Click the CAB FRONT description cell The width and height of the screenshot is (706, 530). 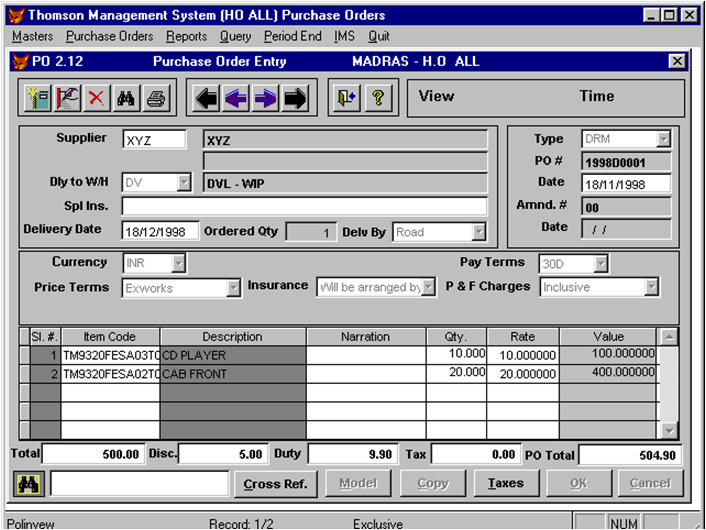point(233,374)
